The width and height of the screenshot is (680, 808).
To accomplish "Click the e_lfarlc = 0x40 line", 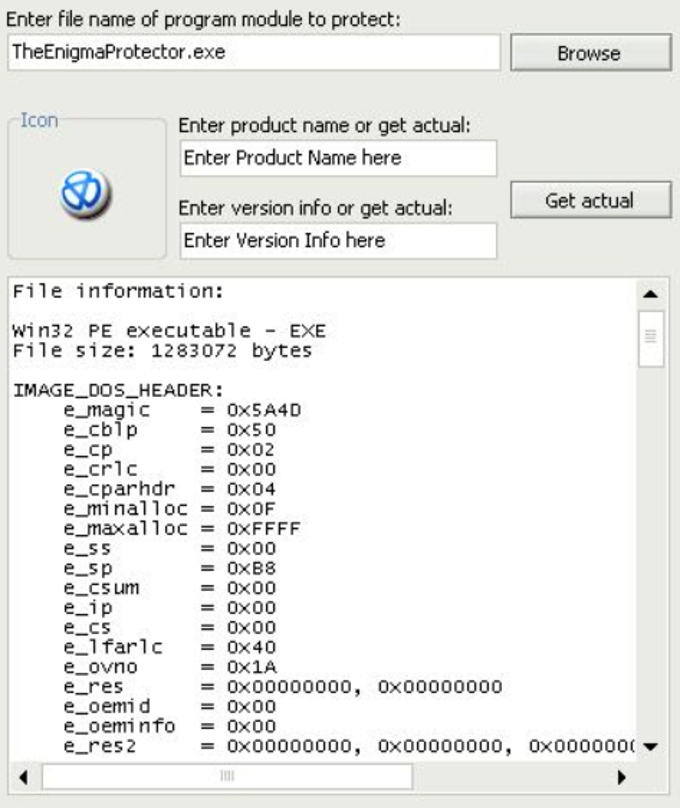I will tap(169, 647).
